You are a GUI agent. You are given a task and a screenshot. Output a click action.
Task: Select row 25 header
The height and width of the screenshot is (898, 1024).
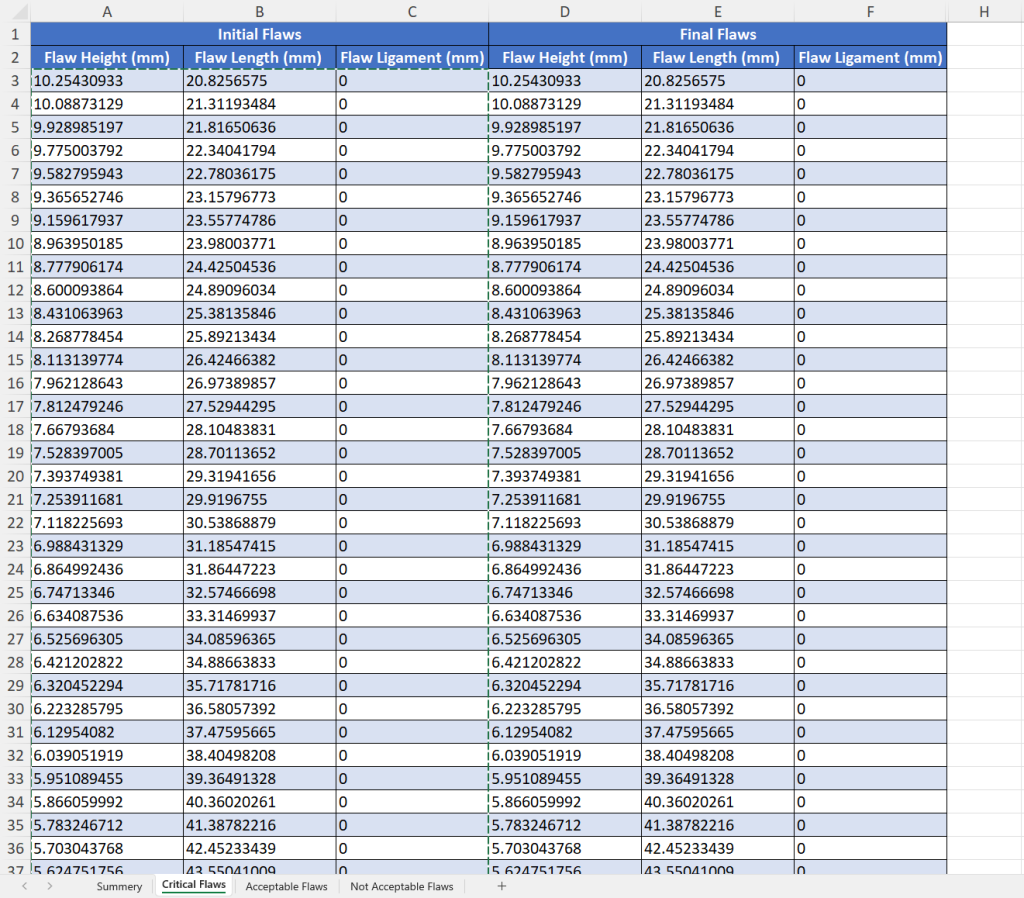pos(14,592)
